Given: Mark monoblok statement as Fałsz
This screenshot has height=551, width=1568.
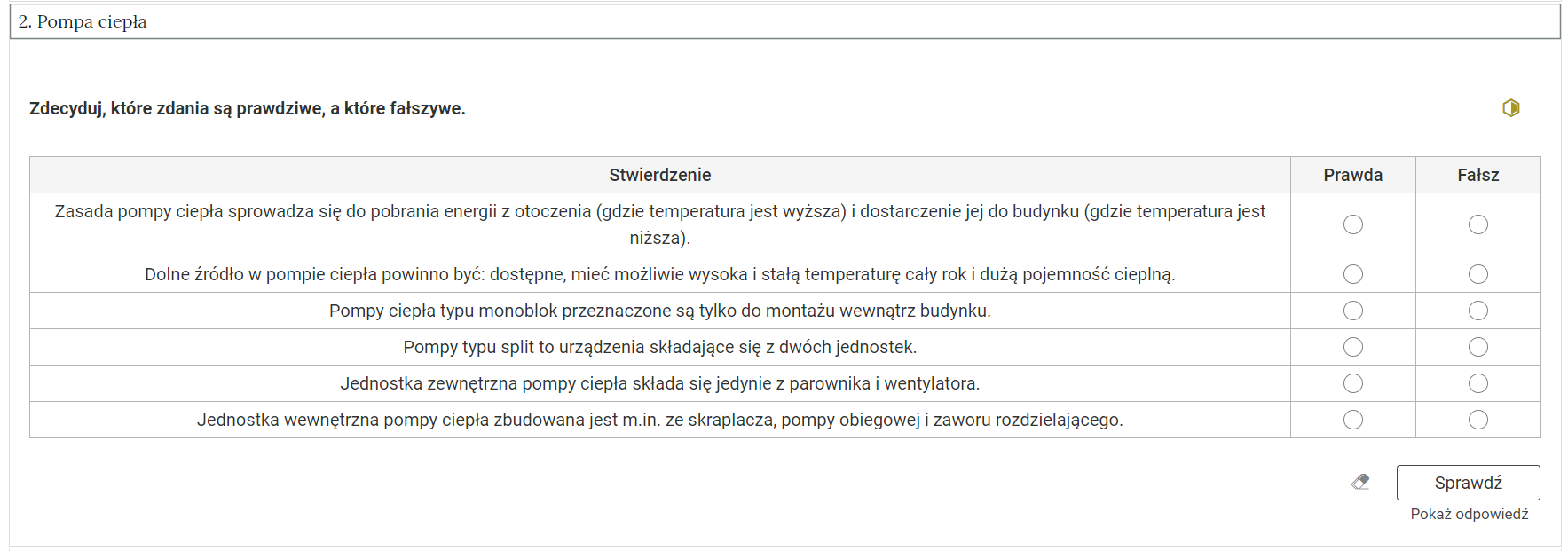Looking at the screenshot, I should click(1477, 311).
